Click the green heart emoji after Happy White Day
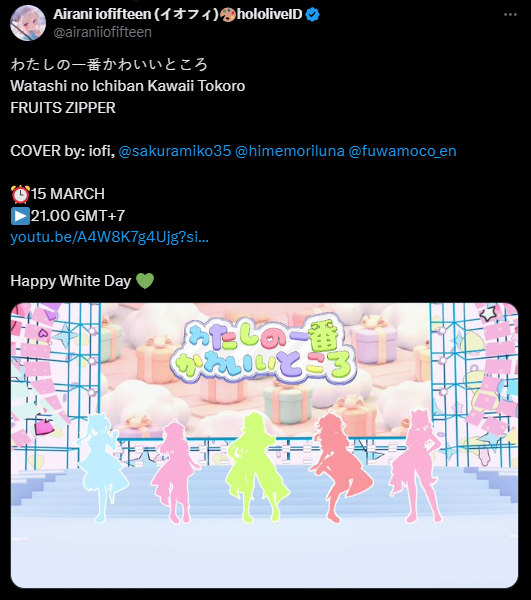Screen dimensions: 531x600 [x=145, y=281]
